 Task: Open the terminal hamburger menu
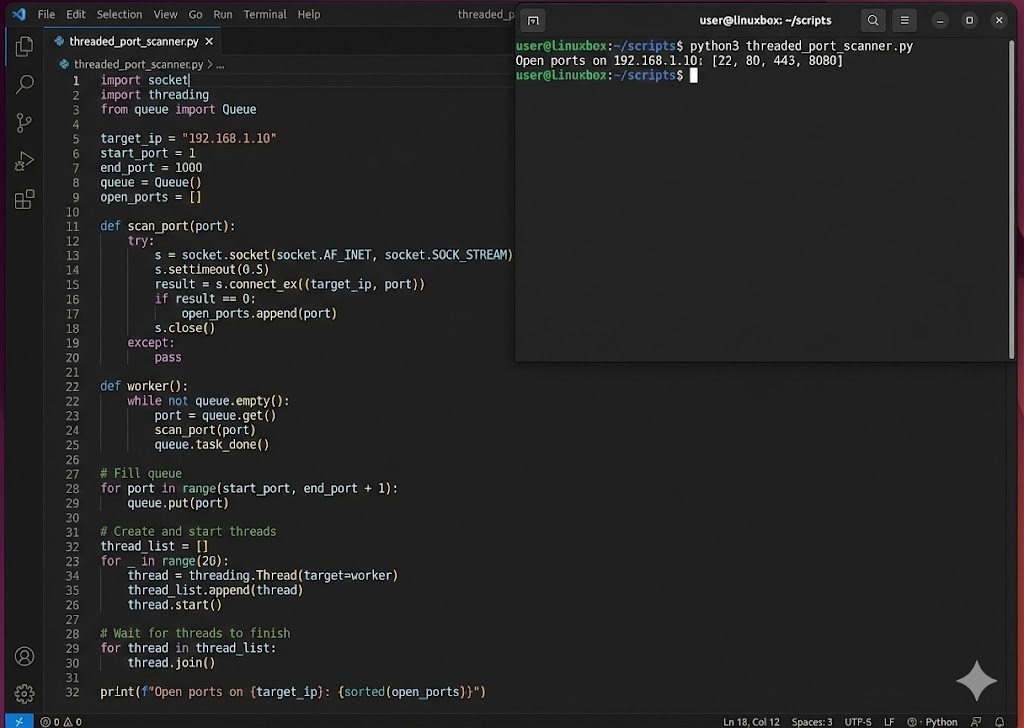click(x=903, y=20)
